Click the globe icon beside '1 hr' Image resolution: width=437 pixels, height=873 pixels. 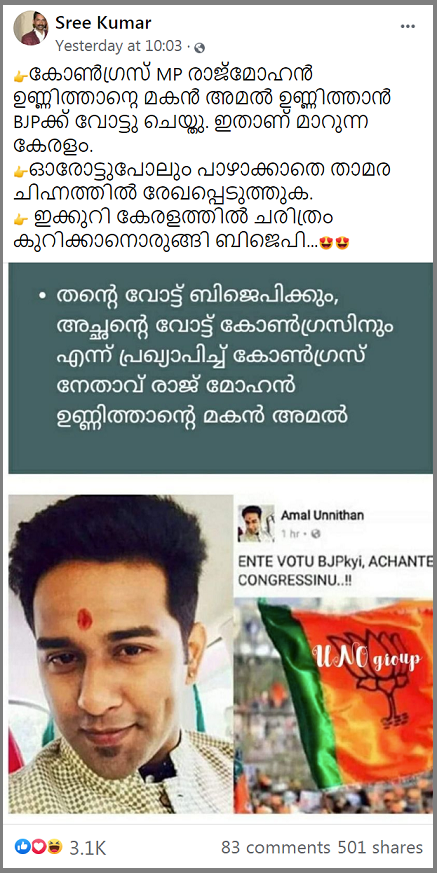[316, 534]
